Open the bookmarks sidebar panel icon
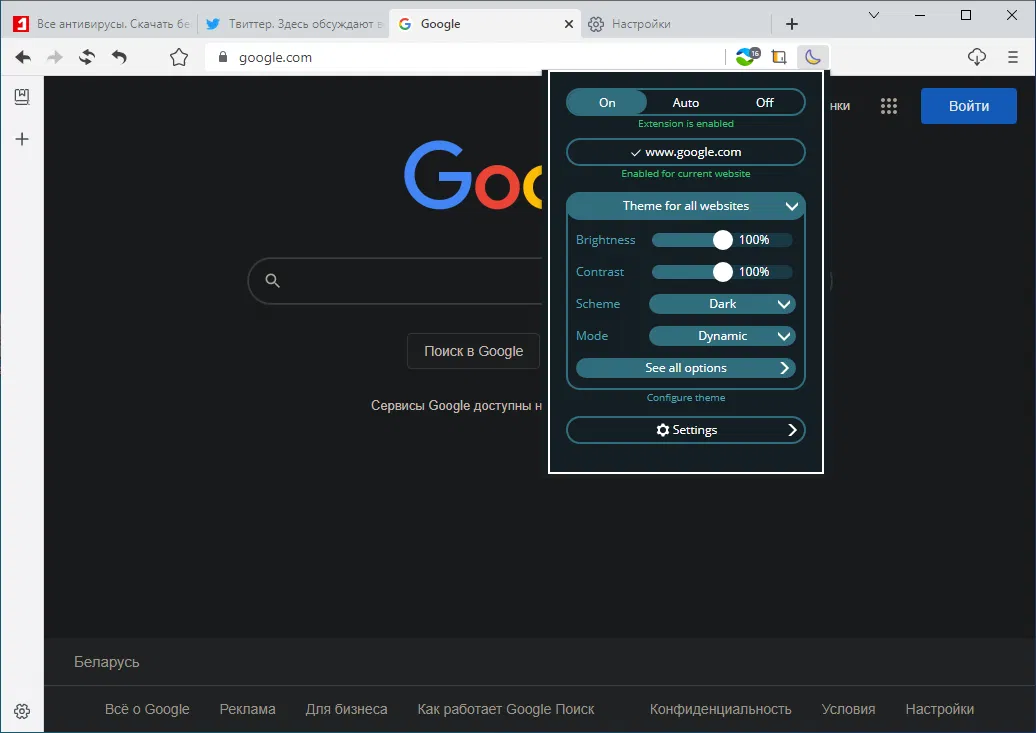Screen dimensions: 1036x733 [22, 97]
